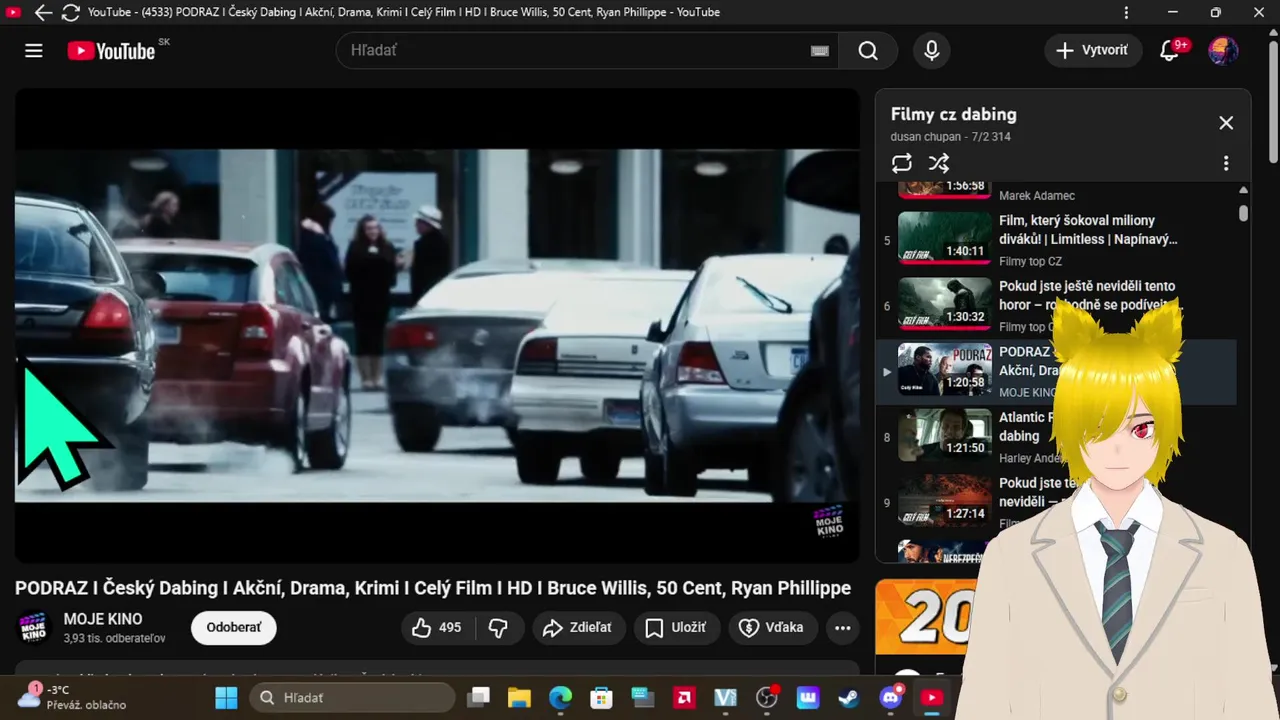Open the notifications bell
1280x720 pixels.
(x=1170, y=51)
